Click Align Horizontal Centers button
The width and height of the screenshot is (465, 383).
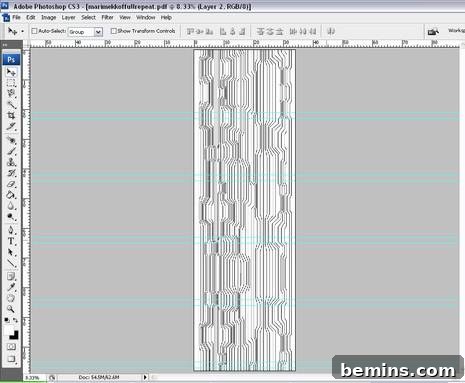(x=233, y=32)
